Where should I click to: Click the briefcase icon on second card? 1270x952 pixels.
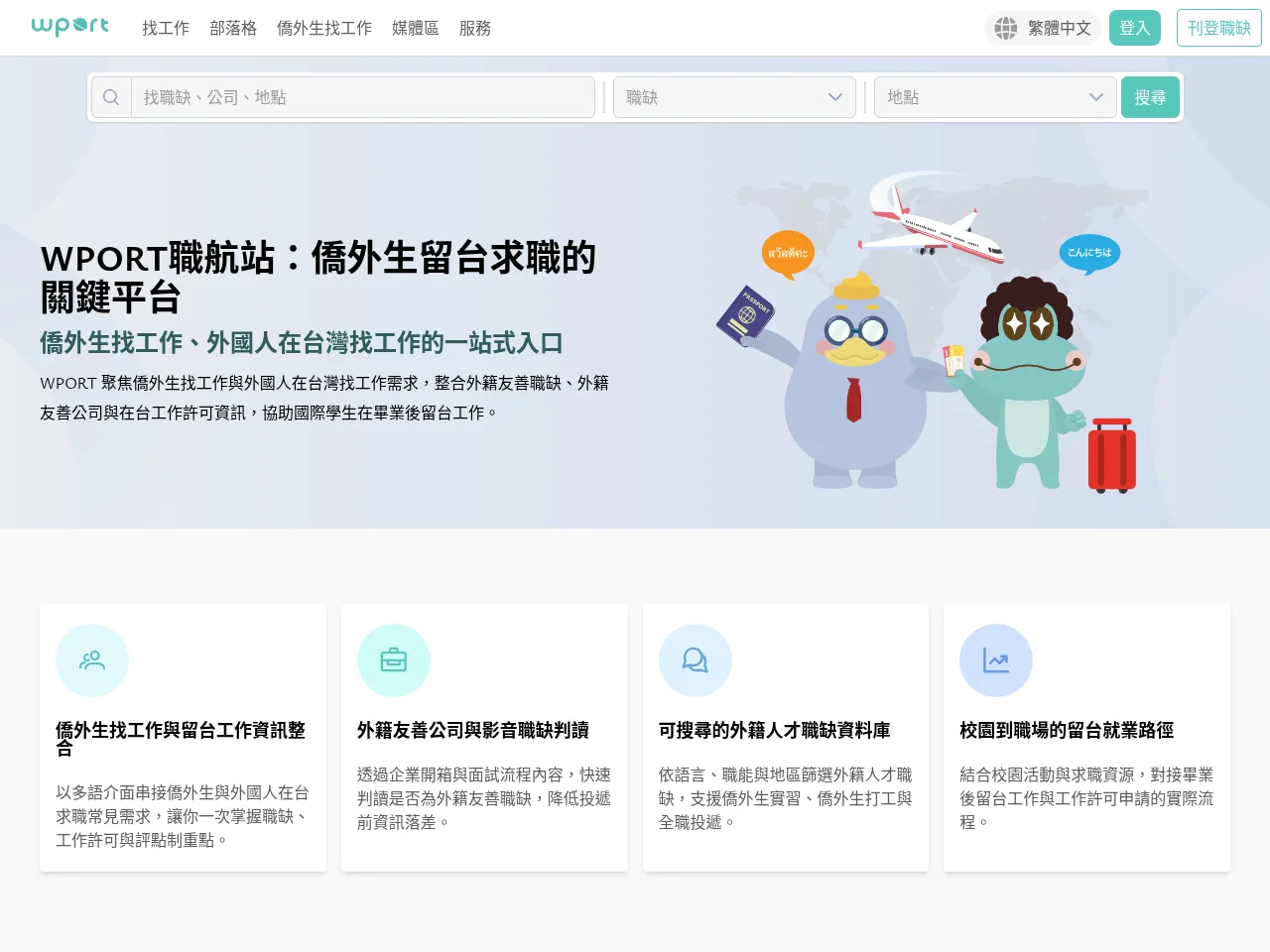(x=394, y=660)
